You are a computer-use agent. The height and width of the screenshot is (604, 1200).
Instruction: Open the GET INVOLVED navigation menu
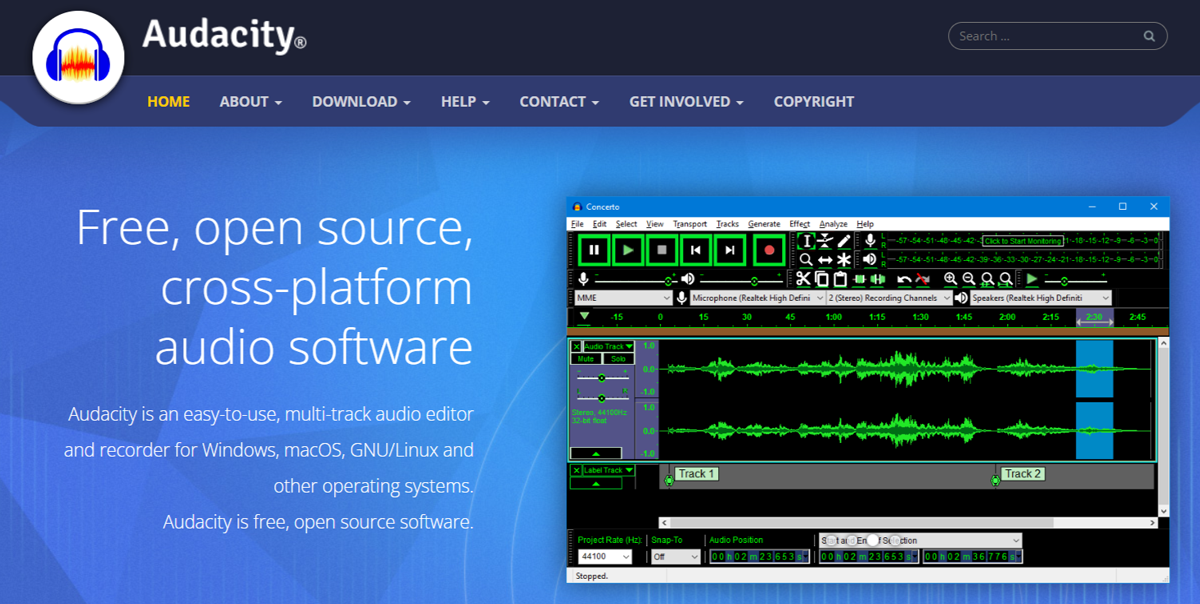click(x=686, y=102)
